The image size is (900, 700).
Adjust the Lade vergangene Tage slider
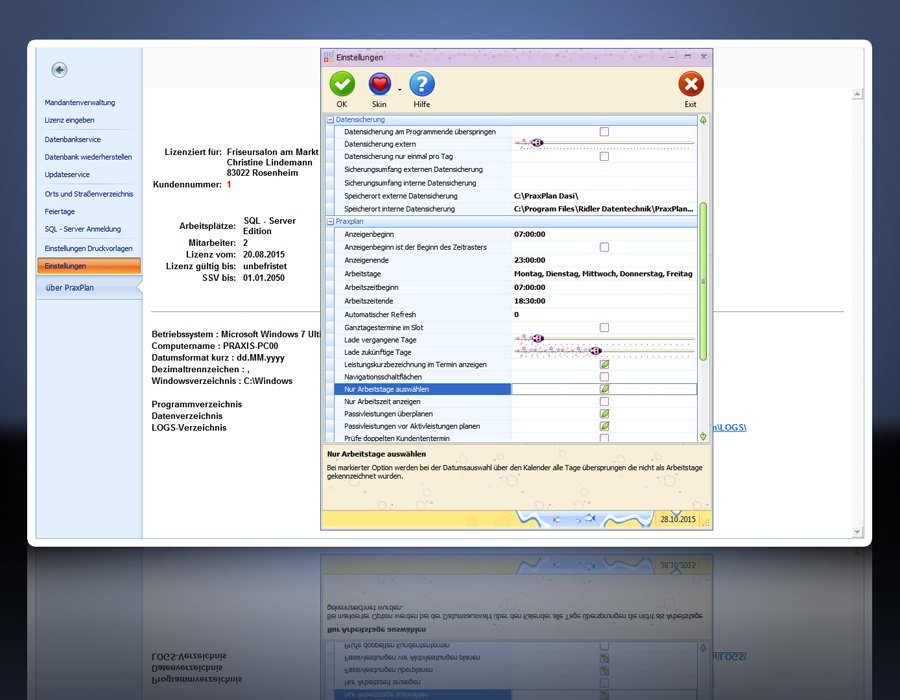537,339
